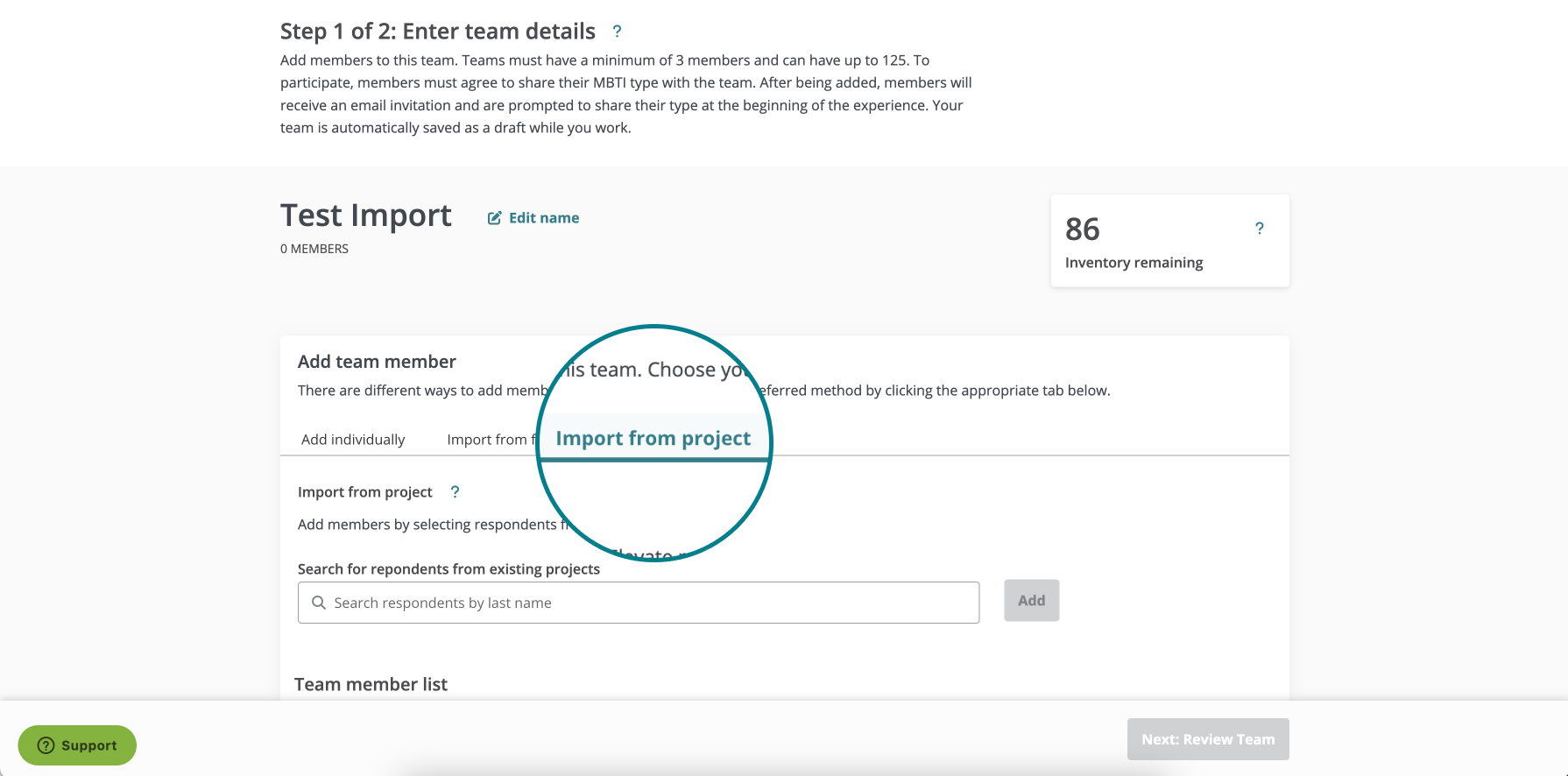The width and height of the screenshot is (1568, 776).
Task: Switch to the Add individually tab
Action: tap(353, 440)
